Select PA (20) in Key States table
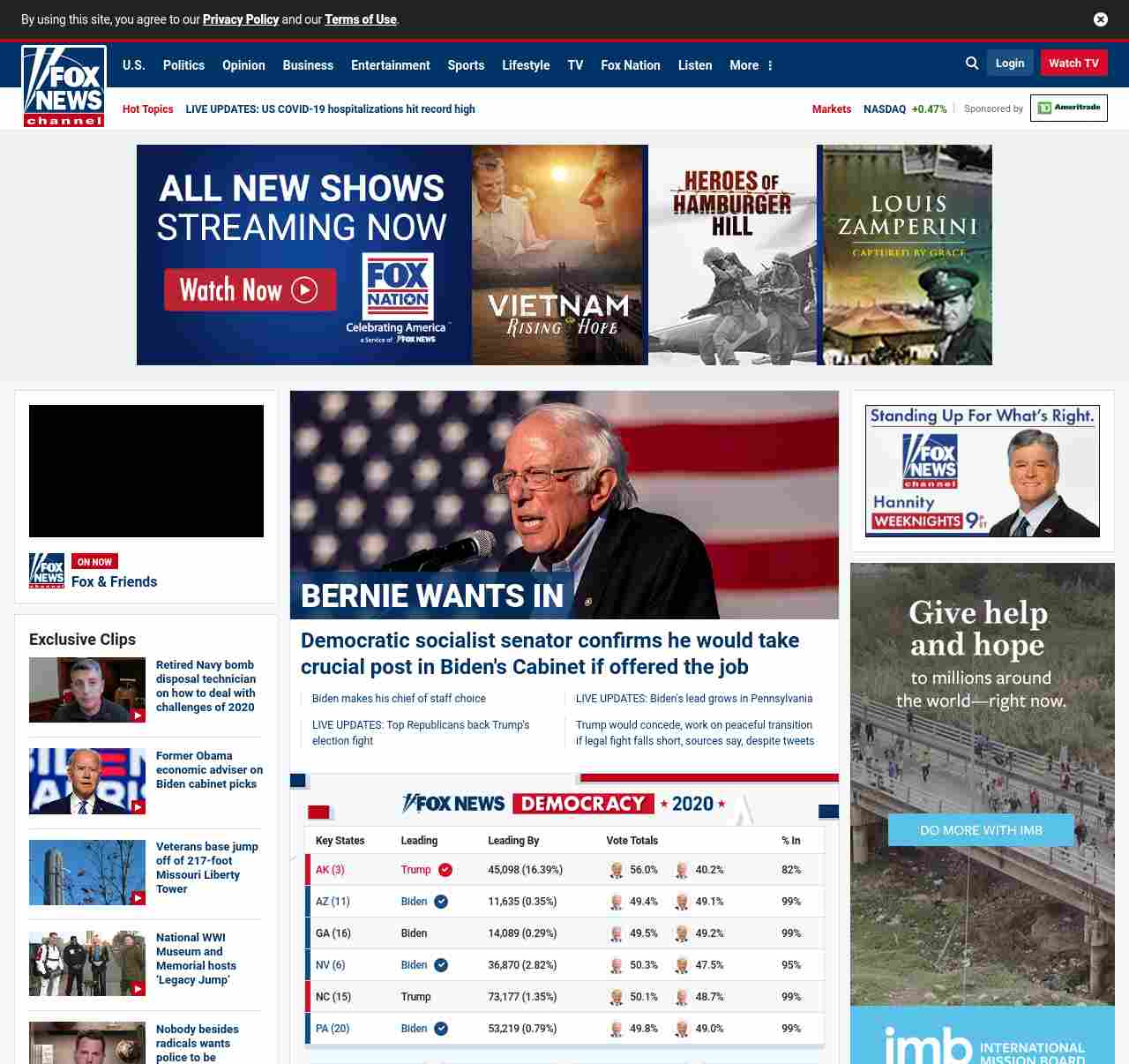Image resolution: width=1129 pixels, height=1064 pixels. click(x=333, y=1029)
